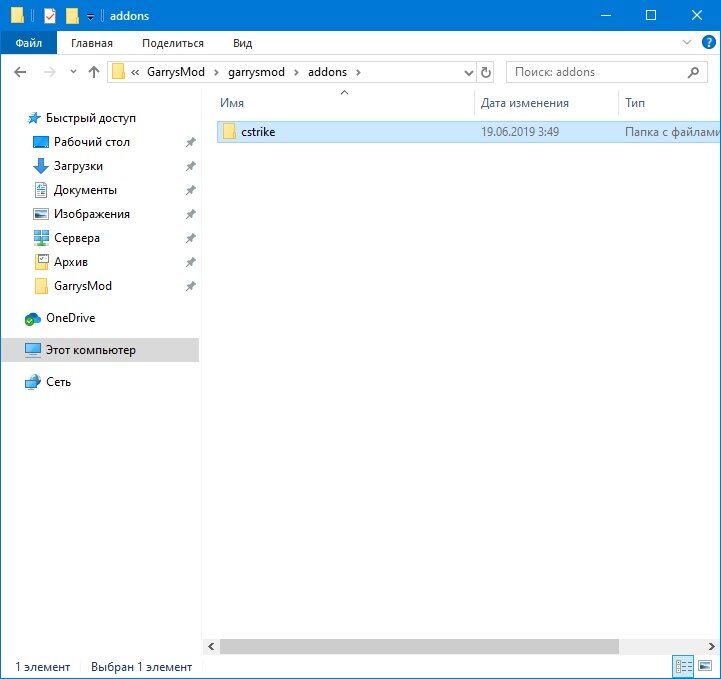
Task: Expand the chevron after addons breadcrumb
Action: [x=358, y=72]
